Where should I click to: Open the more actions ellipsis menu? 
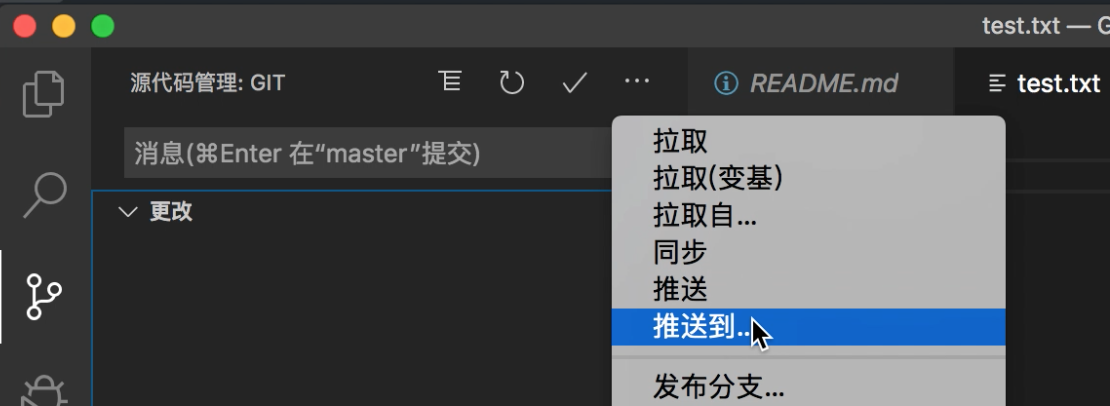pos(637,81)
